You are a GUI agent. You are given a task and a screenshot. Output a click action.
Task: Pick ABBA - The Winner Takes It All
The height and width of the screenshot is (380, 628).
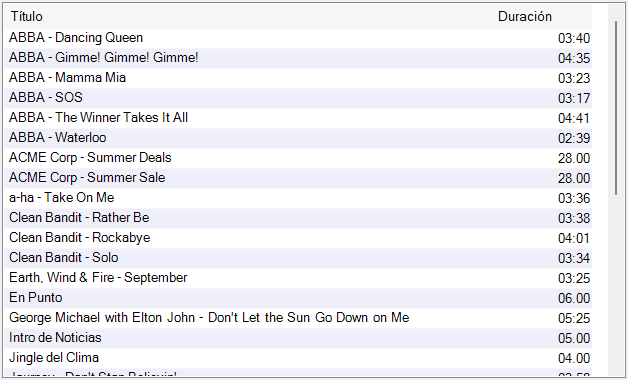click(x=298, y=118)
